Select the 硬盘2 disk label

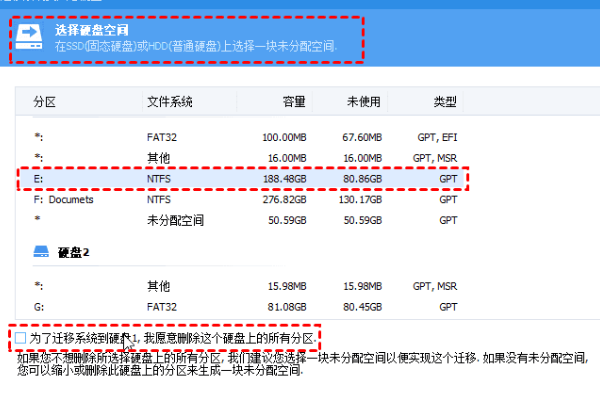click(73, 253)
